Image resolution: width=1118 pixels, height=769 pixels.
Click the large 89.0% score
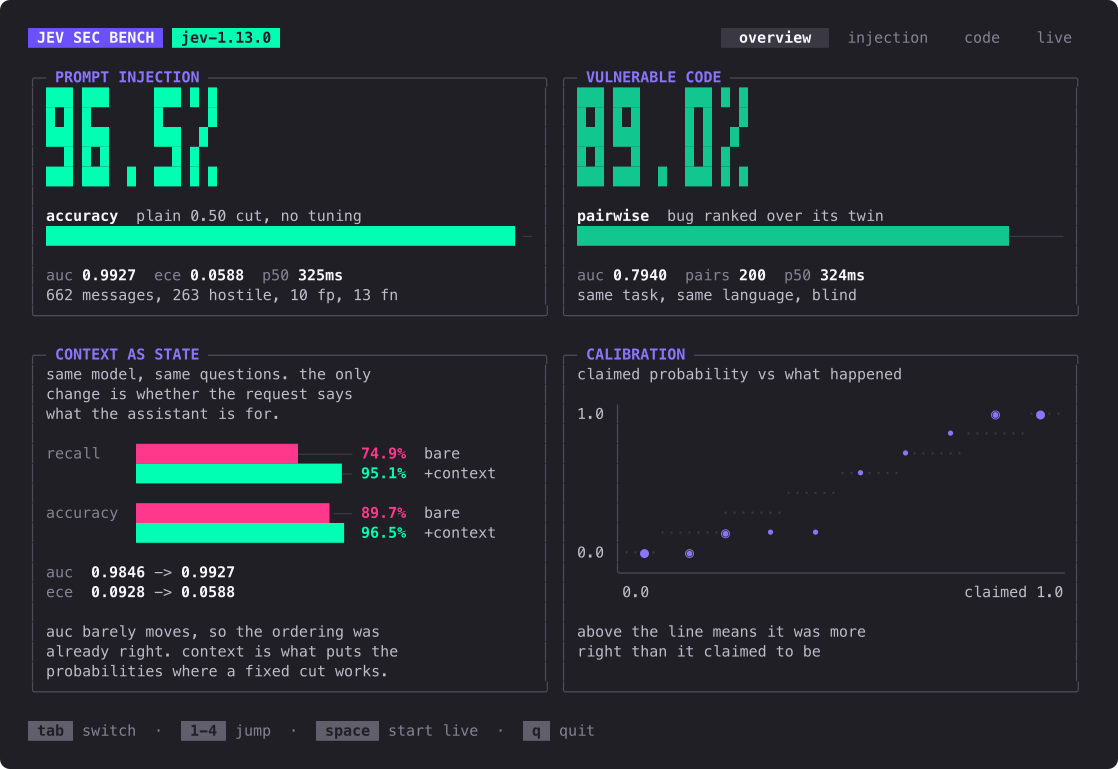click(662, 137)
